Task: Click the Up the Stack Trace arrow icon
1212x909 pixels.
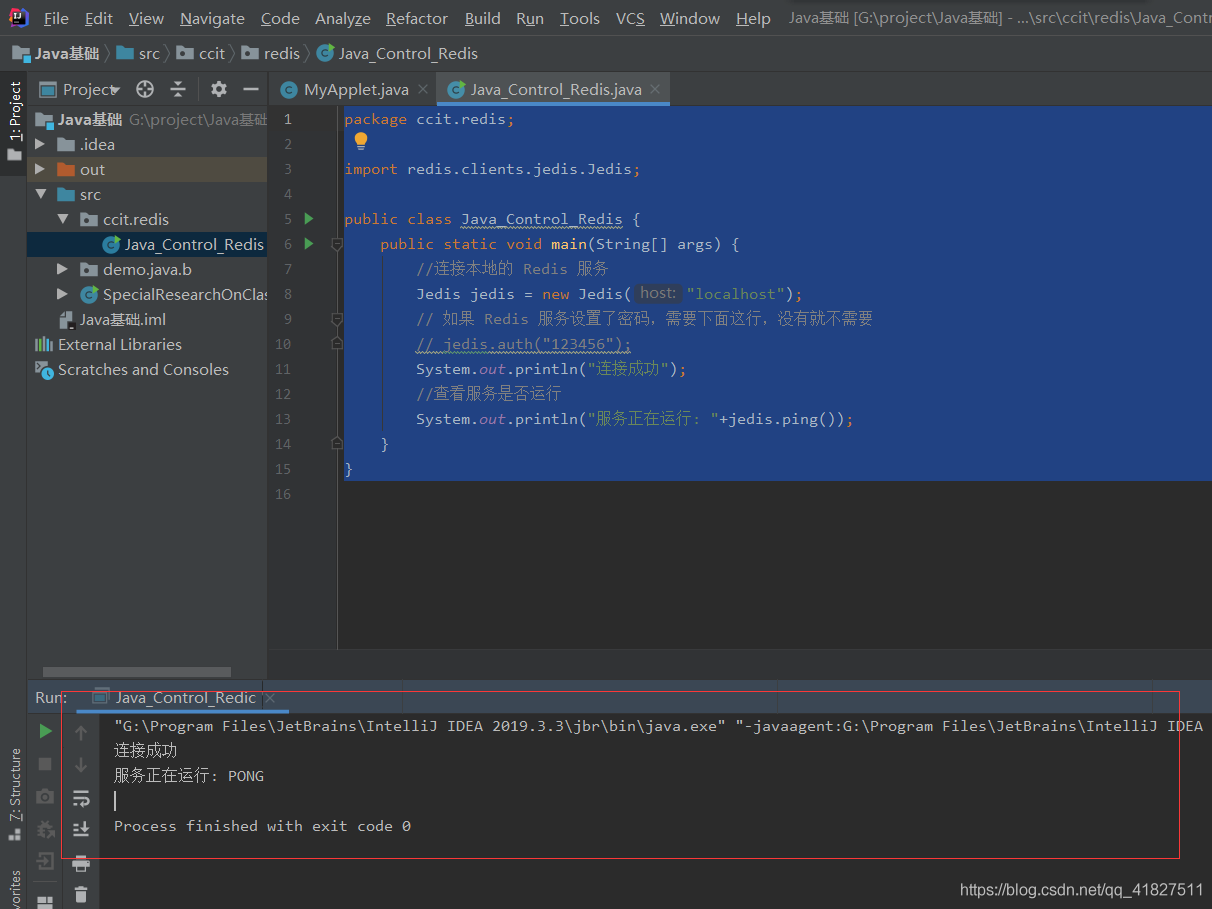Action: click(x=81, y=730)
